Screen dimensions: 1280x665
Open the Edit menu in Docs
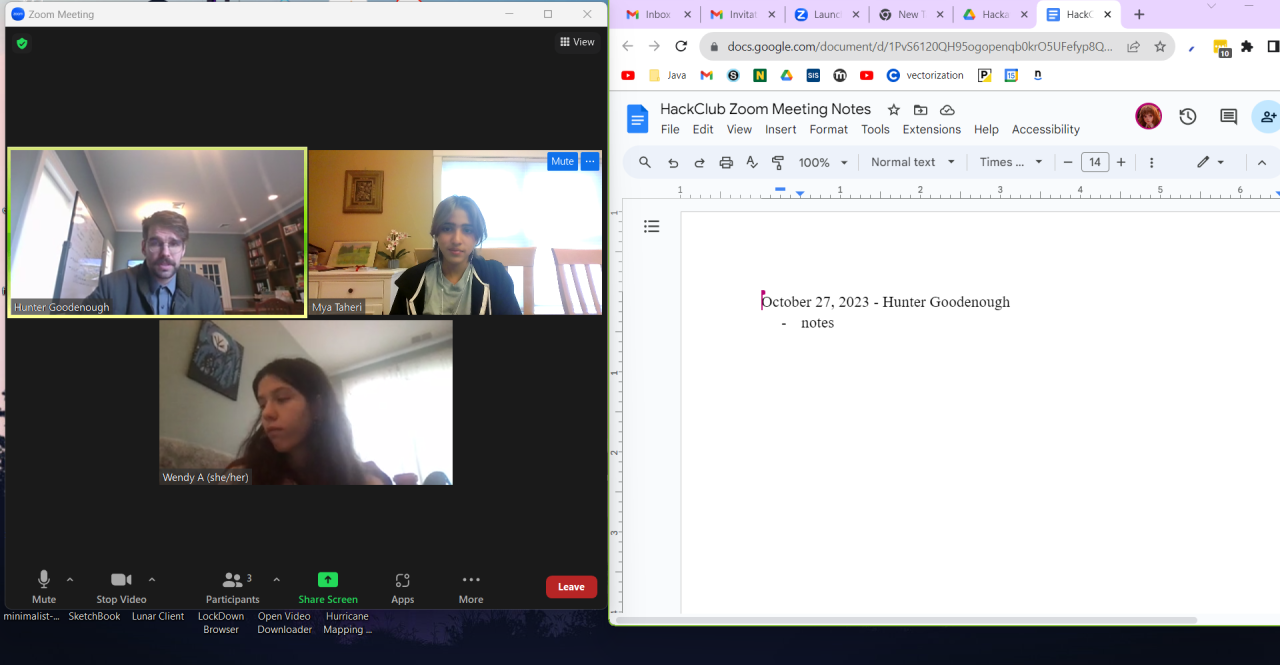click(x=703, y=129)
